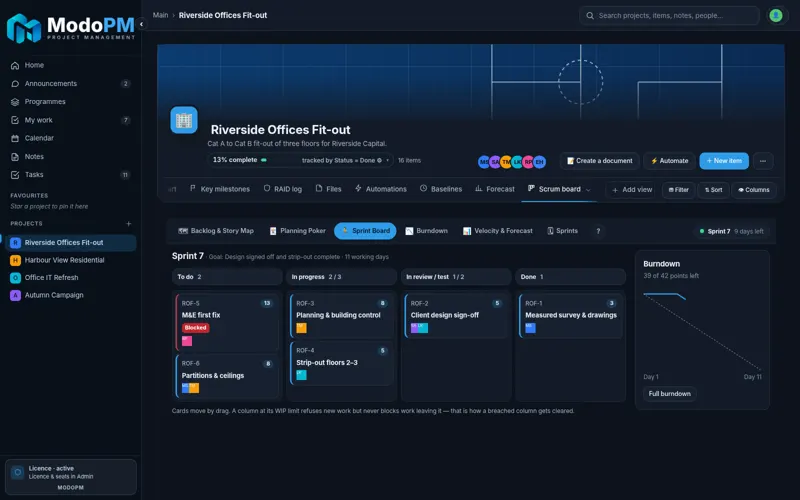Open Harbour View Residential project
Viewport: 800px width, 500px height.
click(70, 260)
